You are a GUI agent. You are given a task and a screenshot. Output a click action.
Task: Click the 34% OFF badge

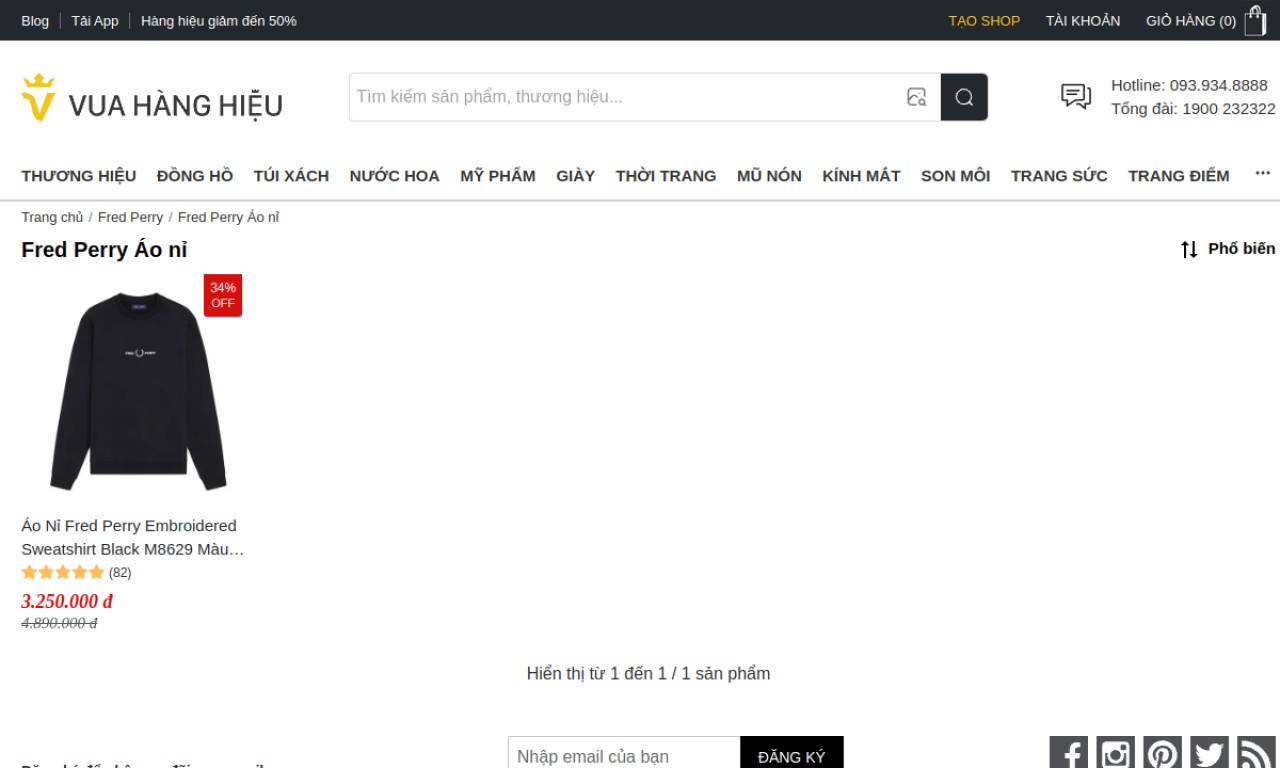pyautogui.click(x=223, y=295)
